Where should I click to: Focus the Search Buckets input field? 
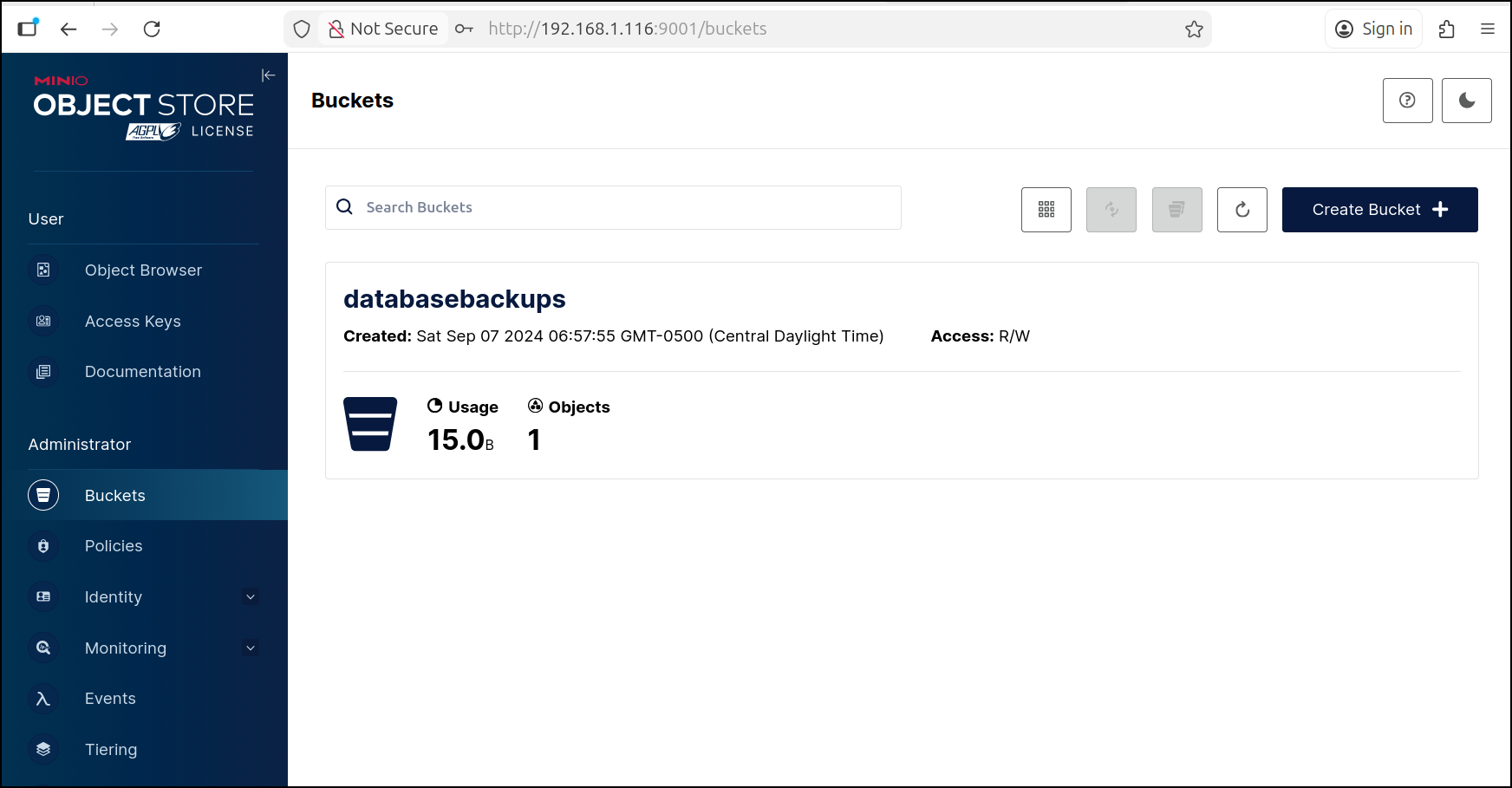[624, 208]
